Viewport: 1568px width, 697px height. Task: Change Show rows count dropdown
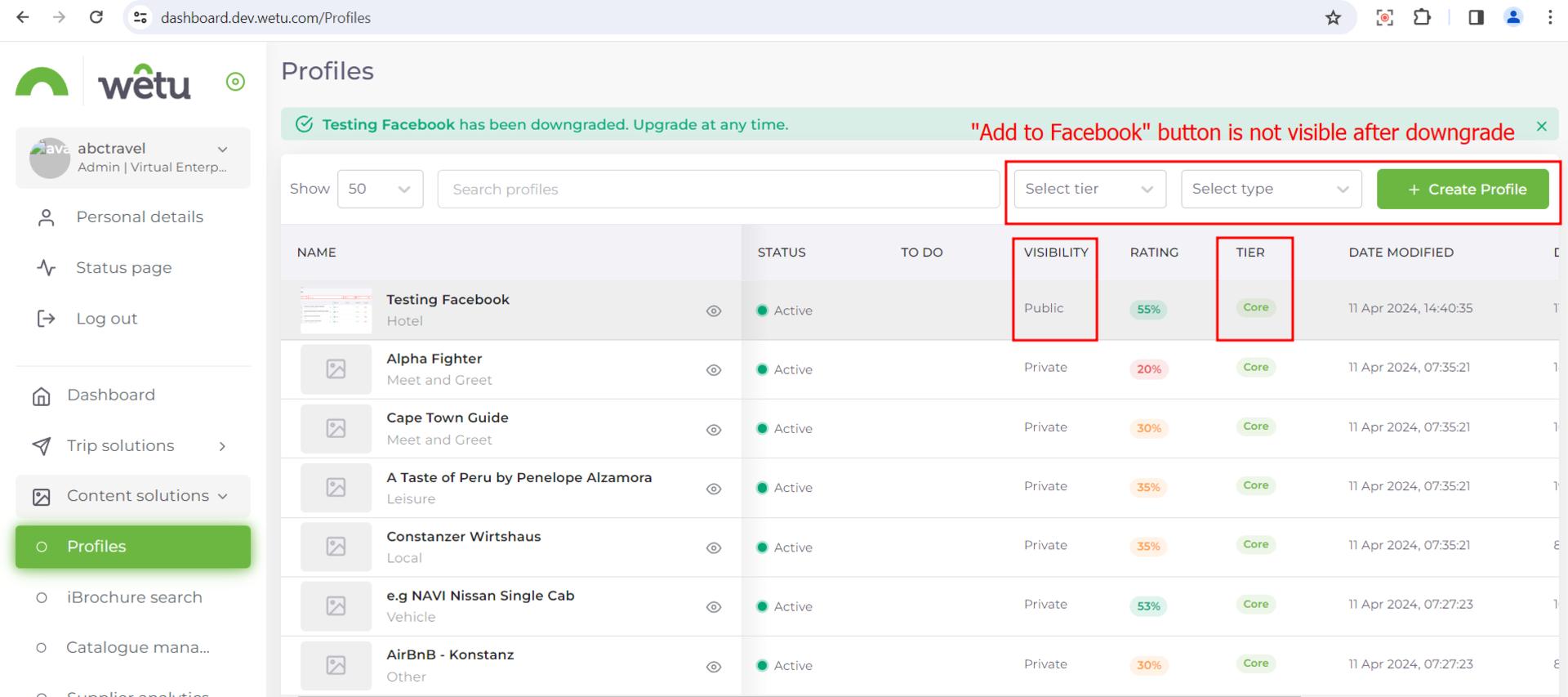click(x=380, y=190)
